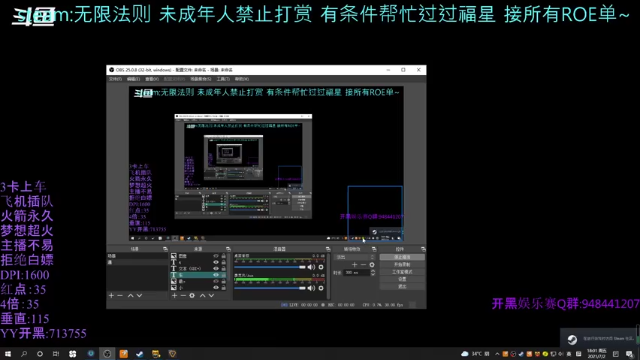
Task: Open the orange app icon on the taskbar
Action: [123, 353]
